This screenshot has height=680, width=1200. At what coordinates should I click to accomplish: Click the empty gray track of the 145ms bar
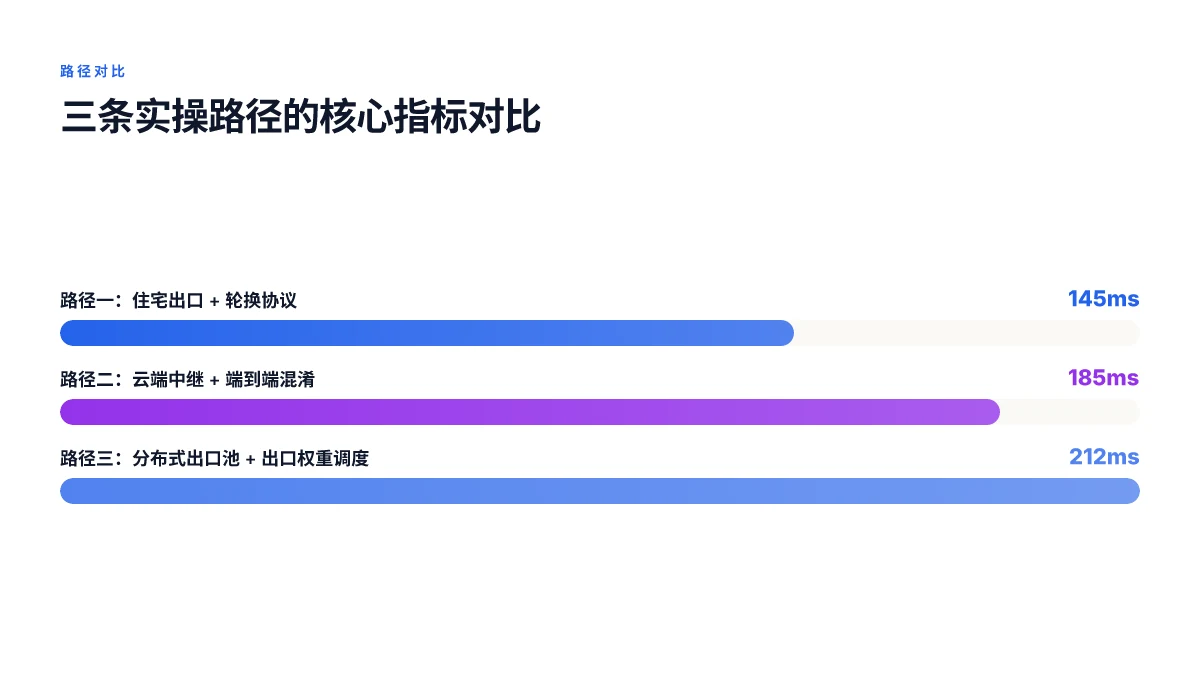967,333
